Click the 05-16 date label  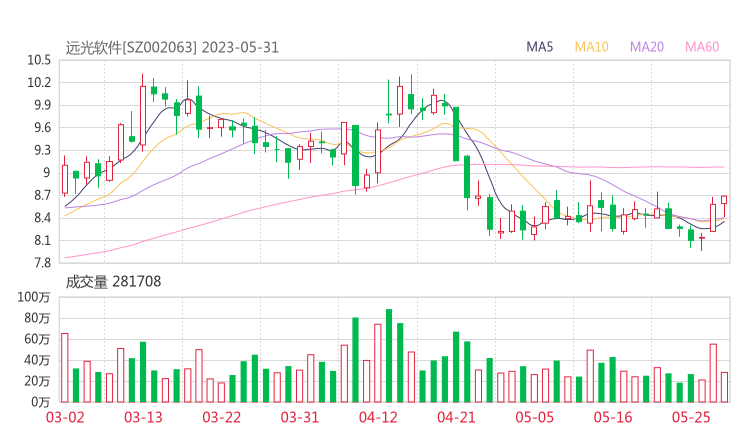pyautogui.click(x=613, y=417)
